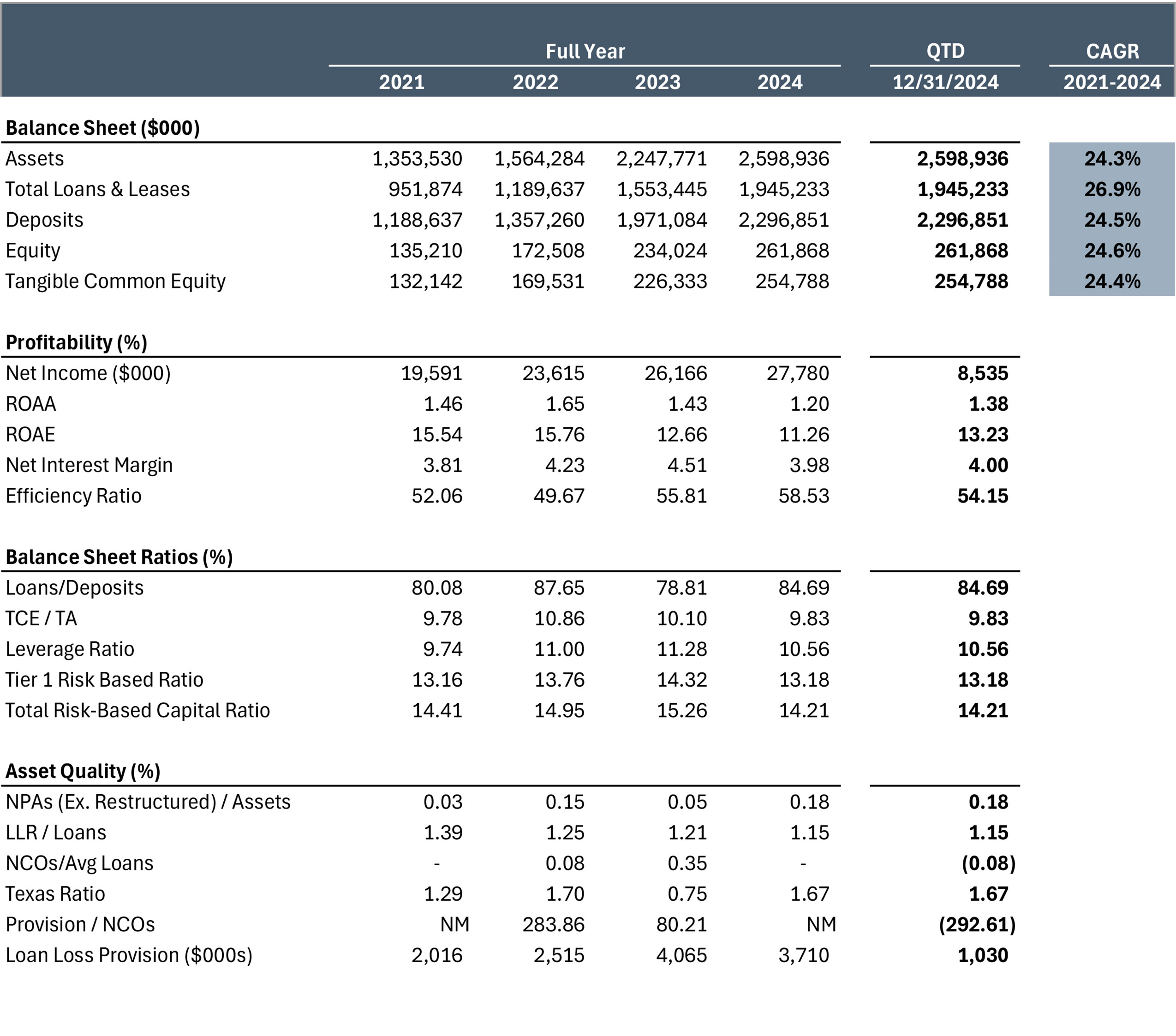Select the Balance Sheet Ratios (%) heading
Viewport: 1176px width, 1036px height.
coord(119,557)
